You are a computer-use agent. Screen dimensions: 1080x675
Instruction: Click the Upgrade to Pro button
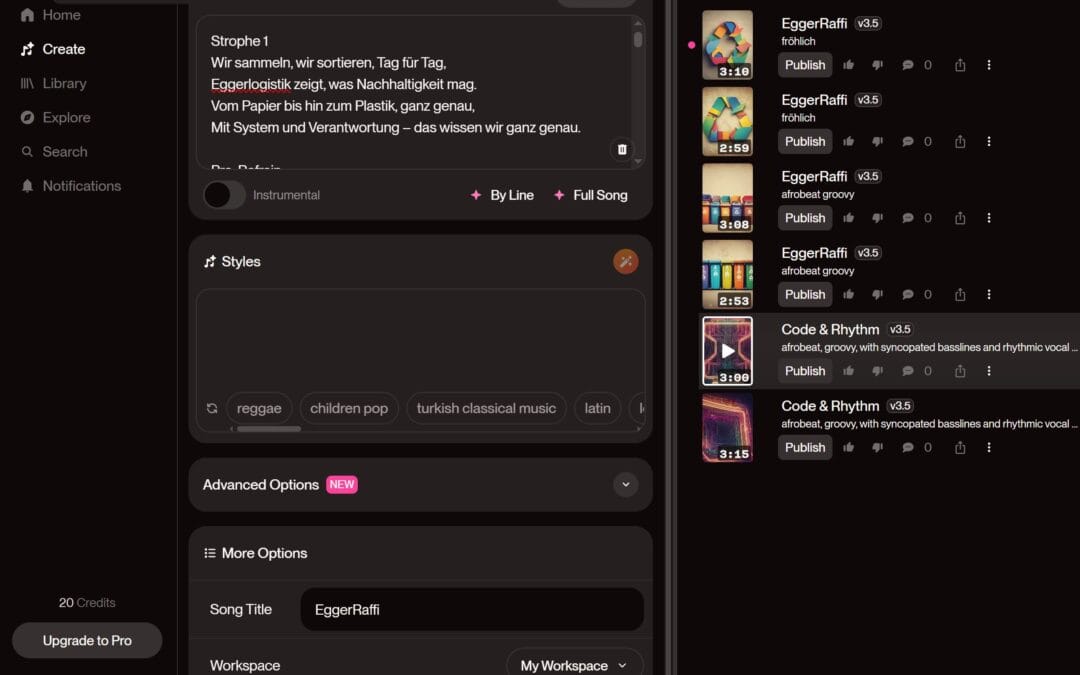pos(87,641)
